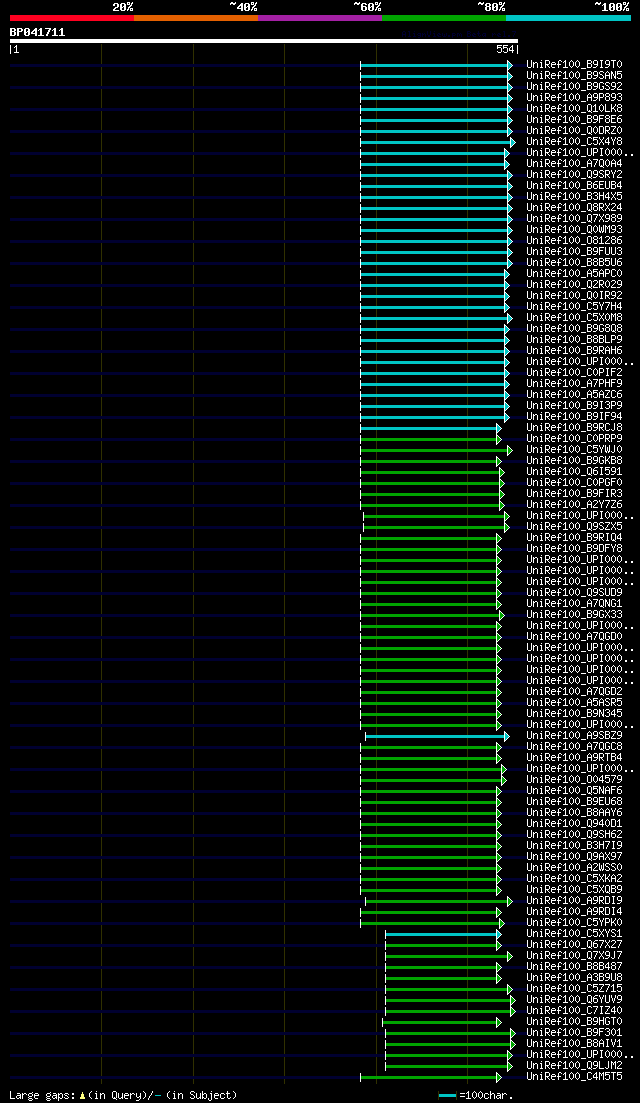Select the UniRef100_O04579 label
Screen dimensions: 640x1103
click(x=574, y=779)
